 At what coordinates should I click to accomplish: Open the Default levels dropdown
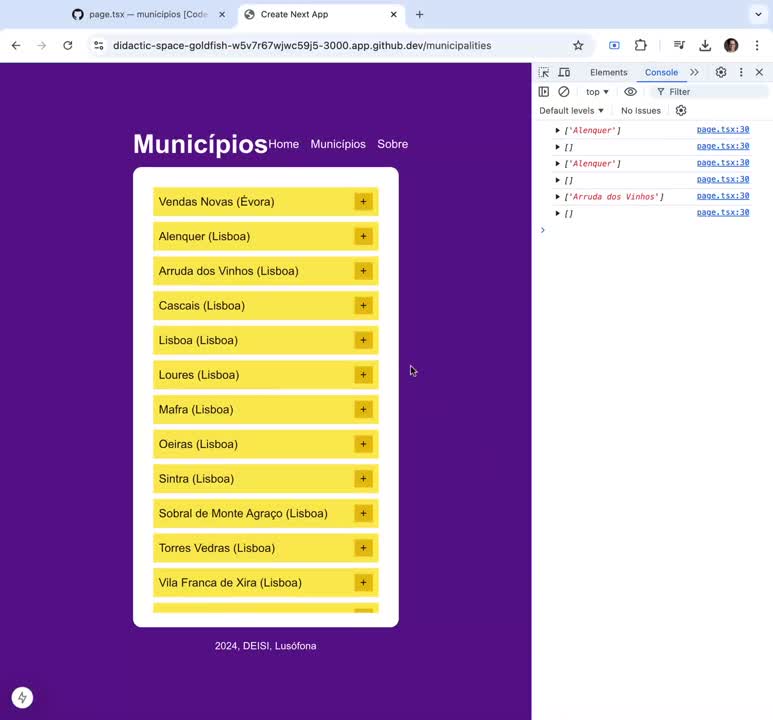pos(571,110)
